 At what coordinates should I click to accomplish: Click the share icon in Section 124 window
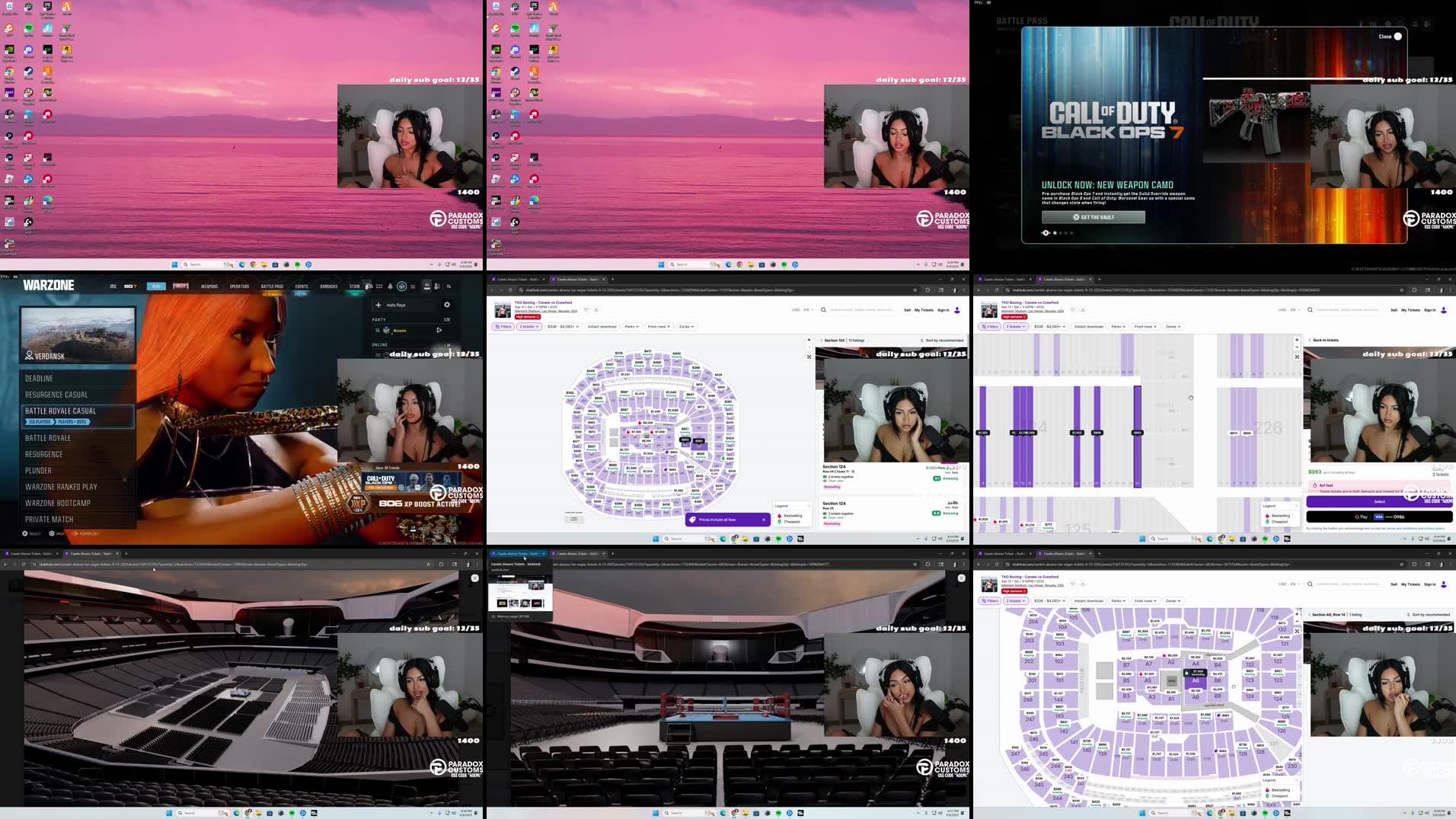(596, 309)
